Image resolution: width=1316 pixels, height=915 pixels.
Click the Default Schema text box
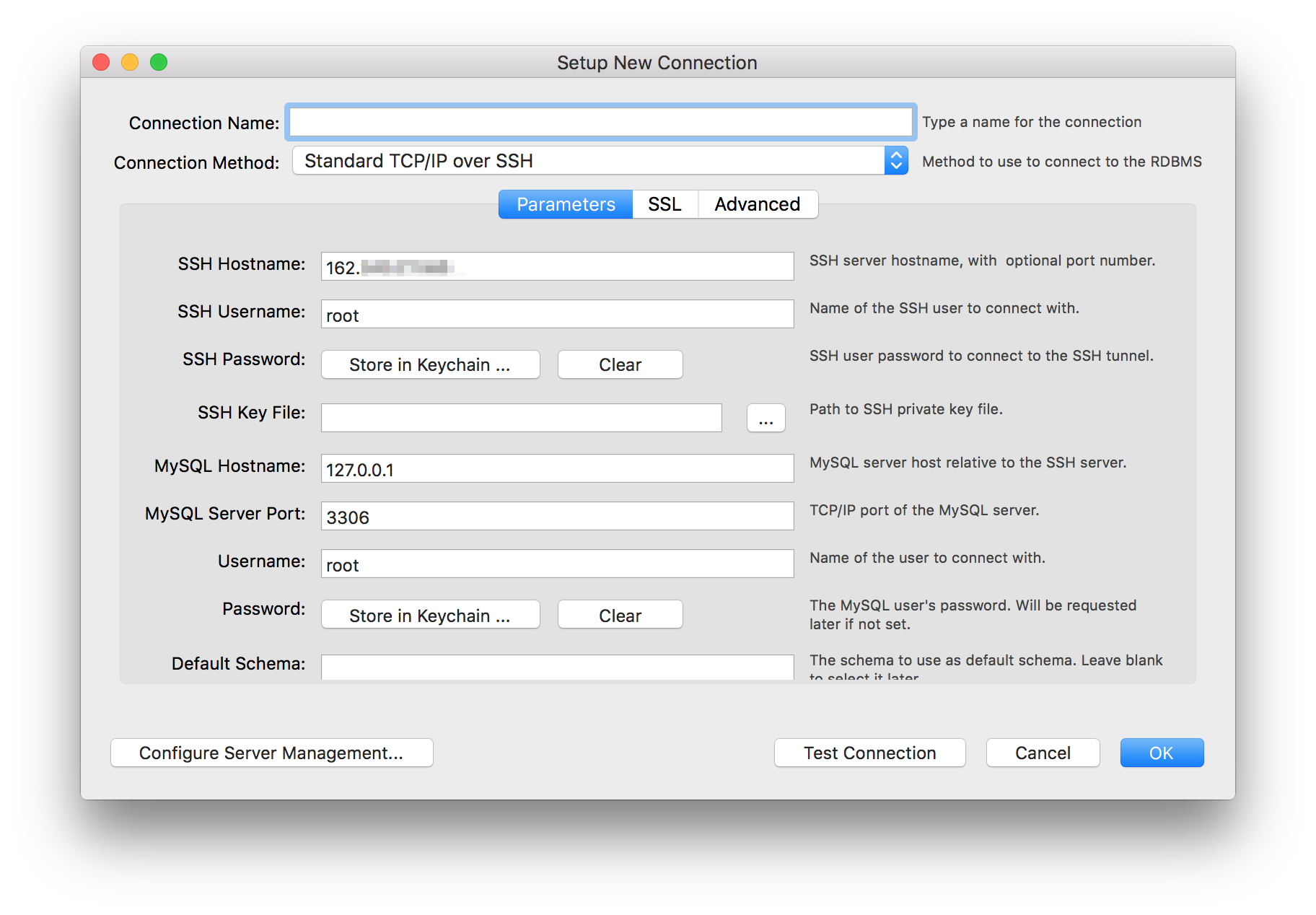pos(556,668)
